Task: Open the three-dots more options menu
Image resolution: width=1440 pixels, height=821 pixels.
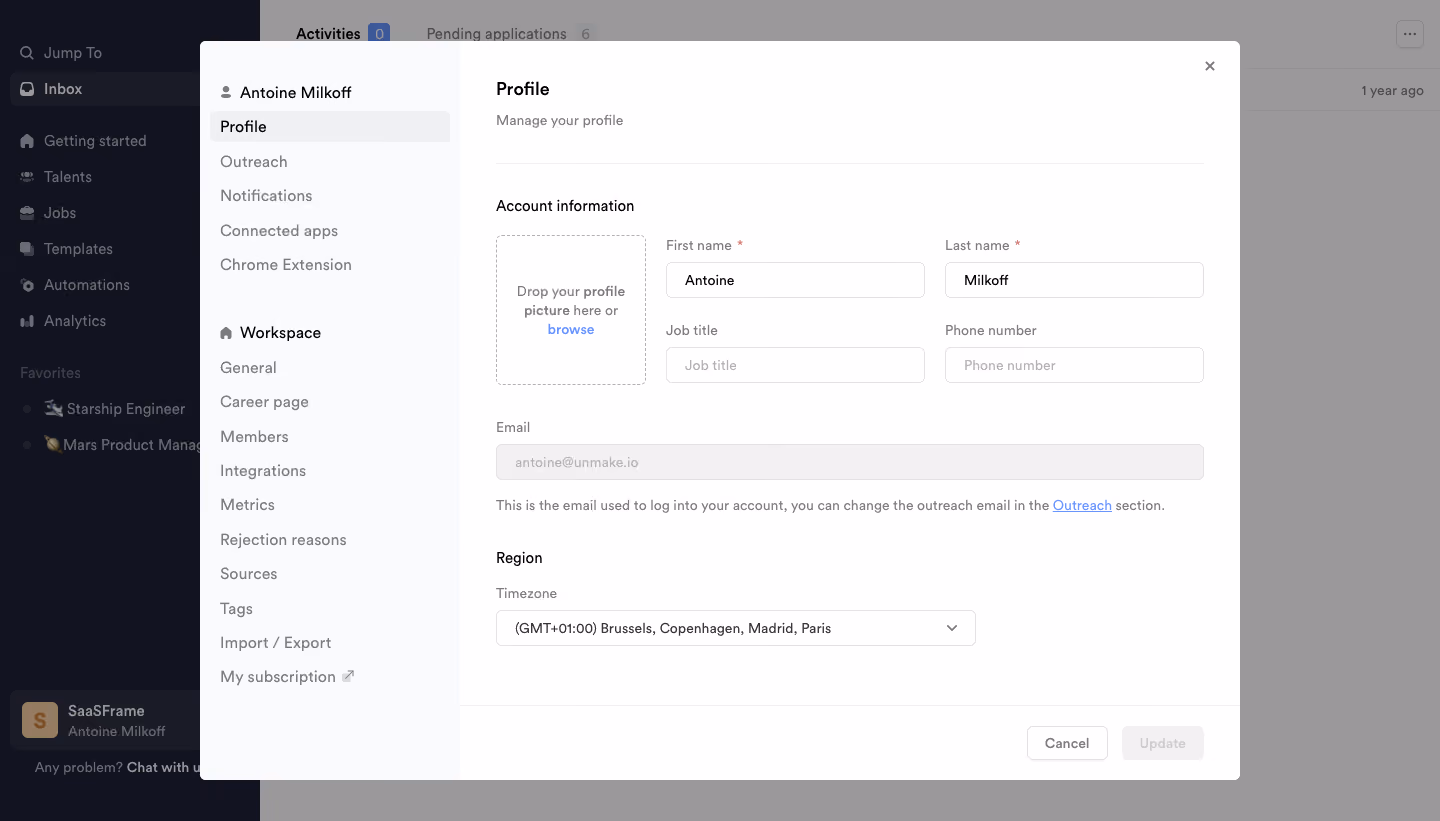Action: [1410, 34]
